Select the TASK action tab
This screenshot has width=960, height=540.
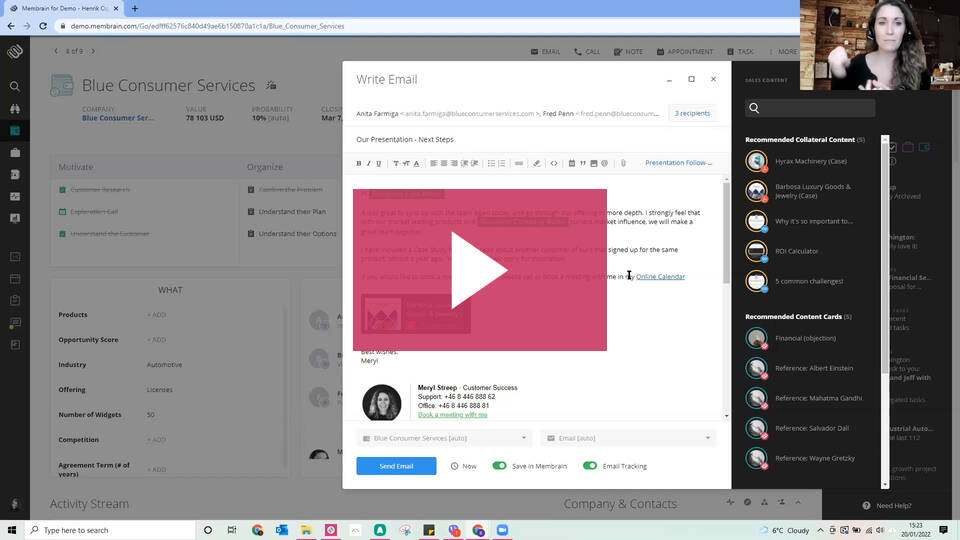pyautogui.click(x=740, y=52)
